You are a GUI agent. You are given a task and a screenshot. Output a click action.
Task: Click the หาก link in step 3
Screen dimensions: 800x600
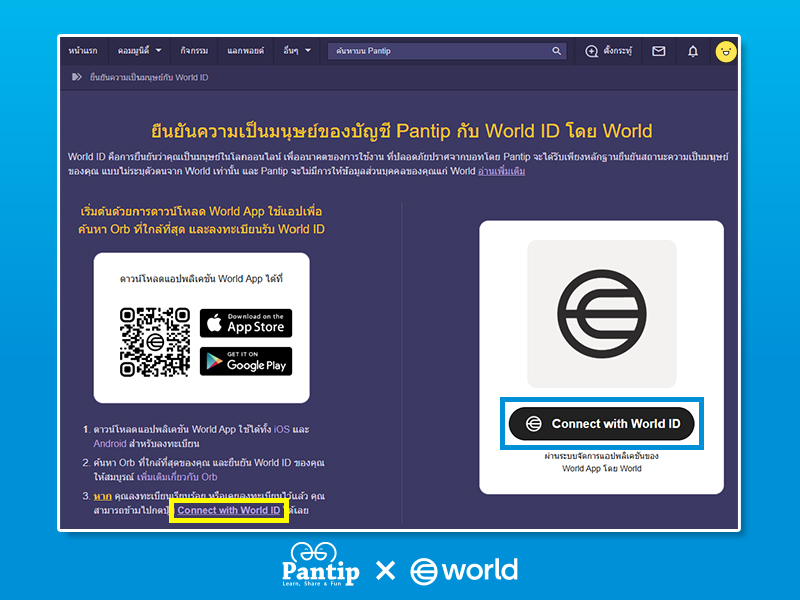tap(103, 496)
